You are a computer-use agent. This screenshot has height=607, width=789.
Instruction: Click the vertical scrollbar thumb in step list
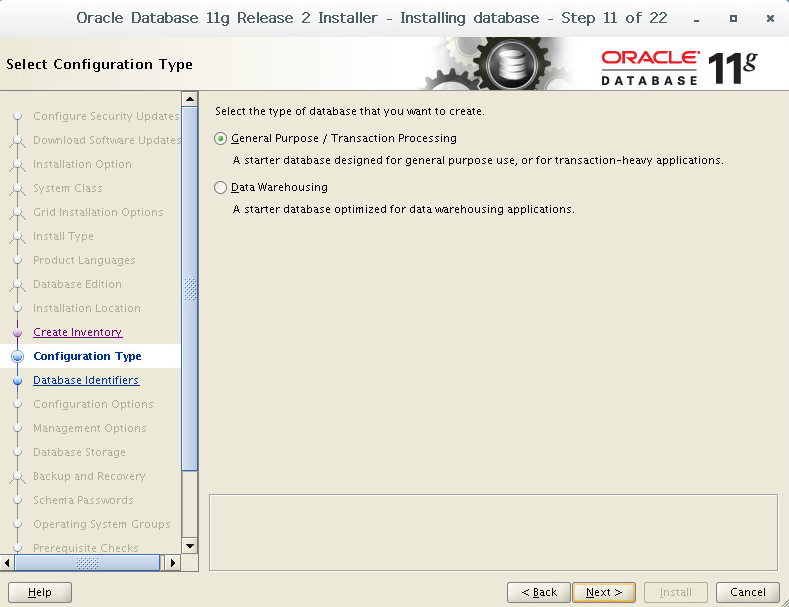[x=190, y=289]
